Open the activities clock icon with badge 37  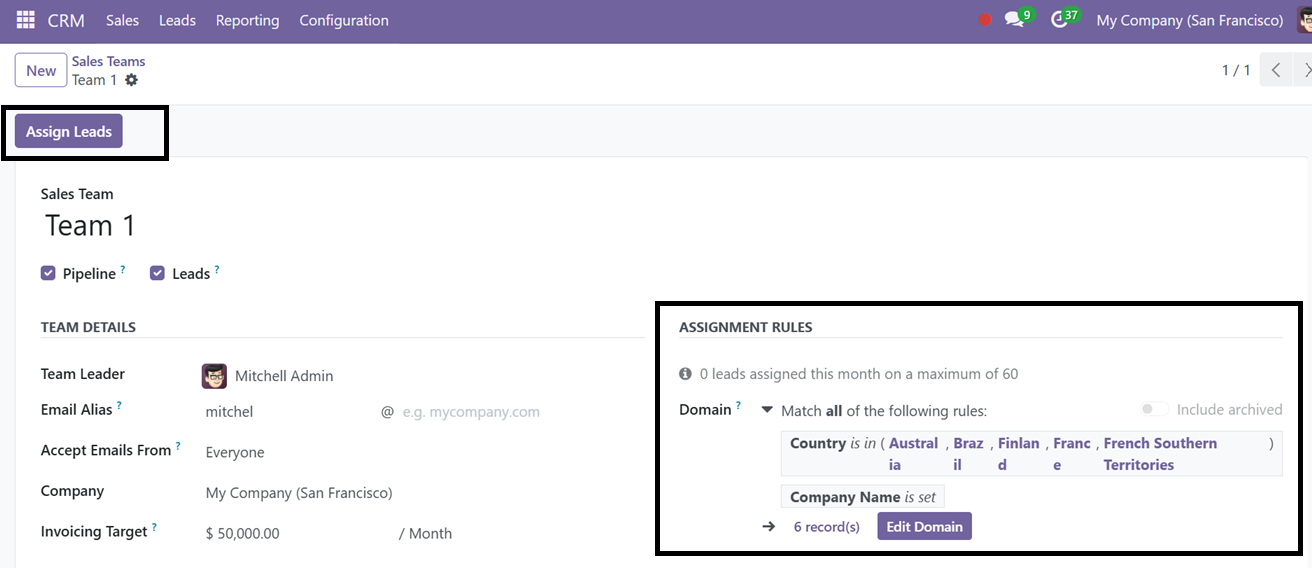point(1060,20)
